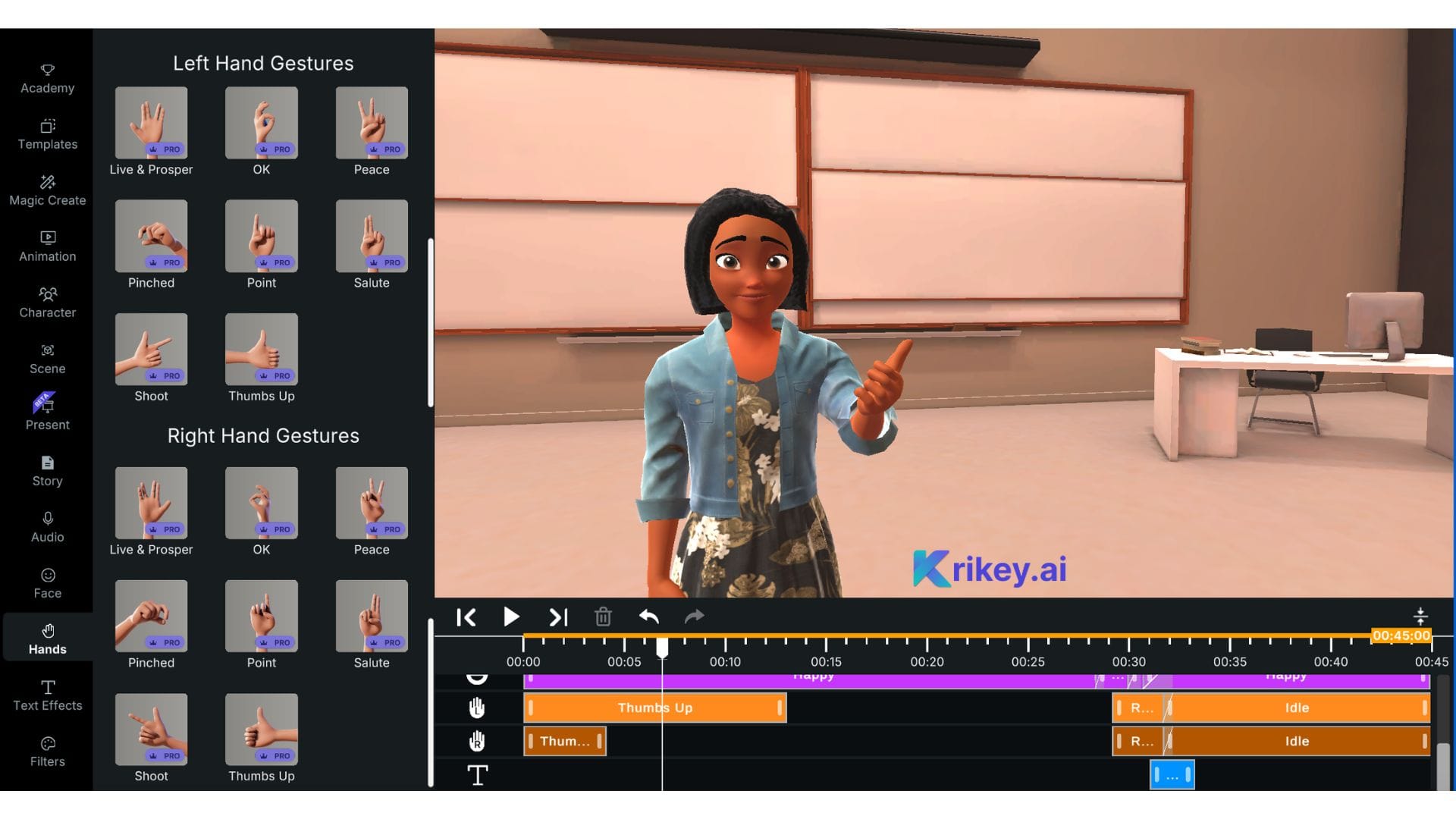The width and height of the screenshot is (1456, 819).
Task: Select the left hand Thumbs Up gesture
Action: click(261, 350)
